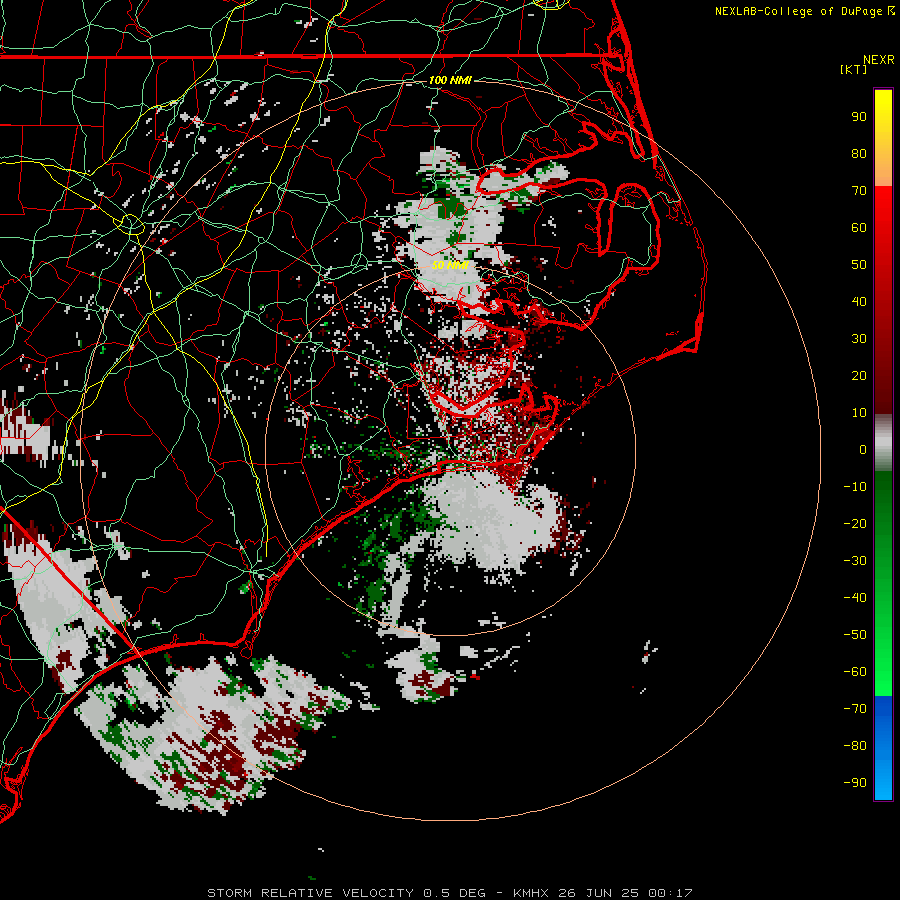The height and width of the screenshot is (900, 900).
Task: Click the 20 value on velocity scale
Action: click(x=859, y=376)
